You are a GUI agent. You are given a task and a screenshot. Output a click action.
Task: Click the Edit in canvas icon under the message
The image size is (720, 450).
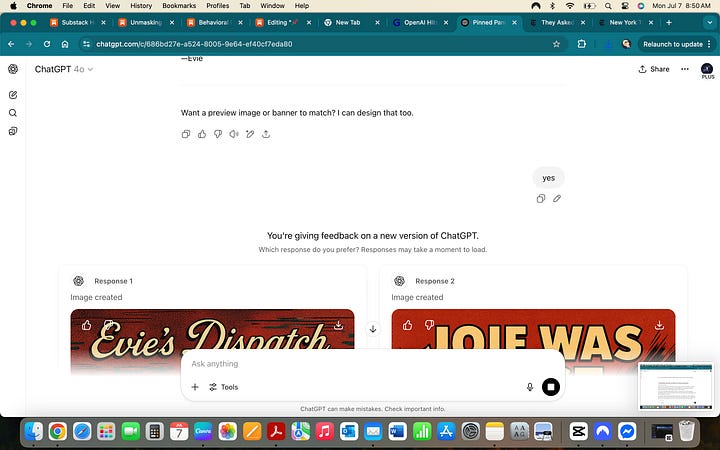pos(250,134)
